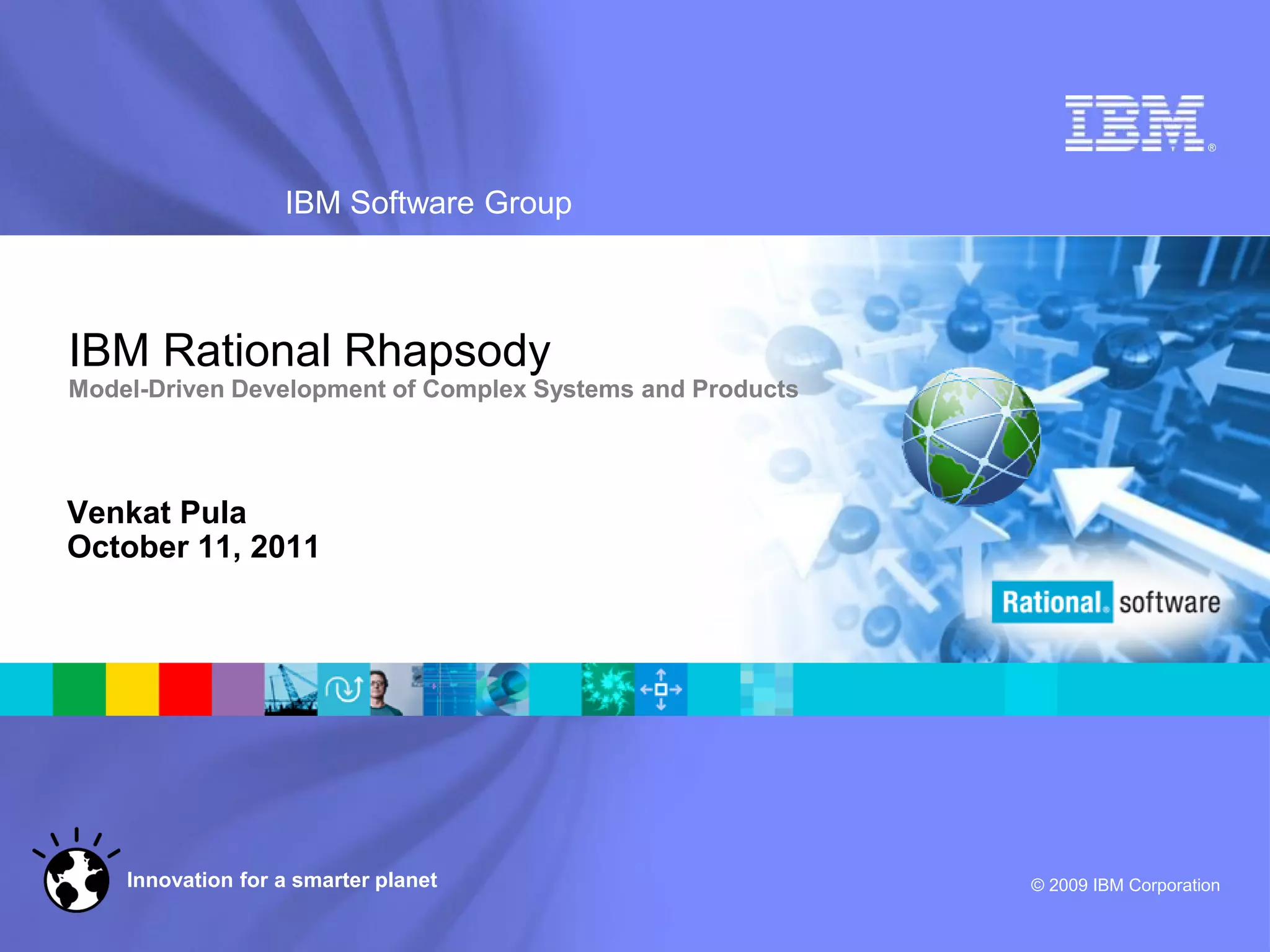Screen dimensions: 1270x952
Task: Click the Model-Driven Development subtitle text
Action: 433,389
